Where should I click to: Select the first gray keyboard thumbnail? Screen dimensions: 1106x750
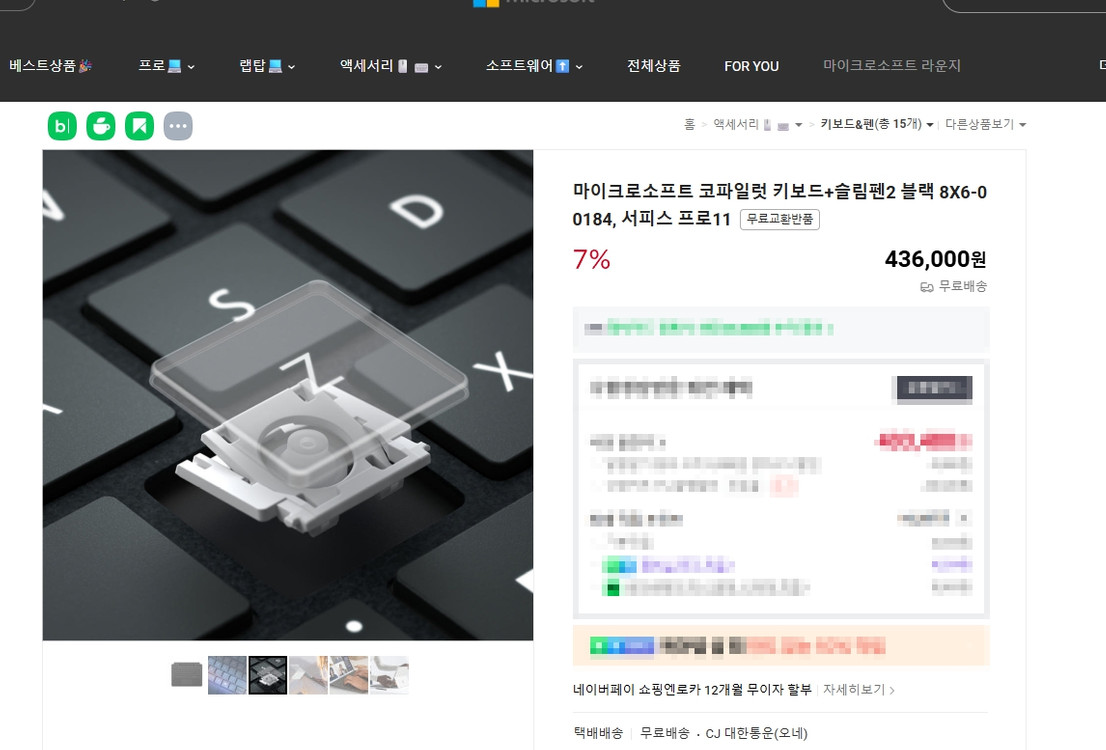click(x=186, y=674)
